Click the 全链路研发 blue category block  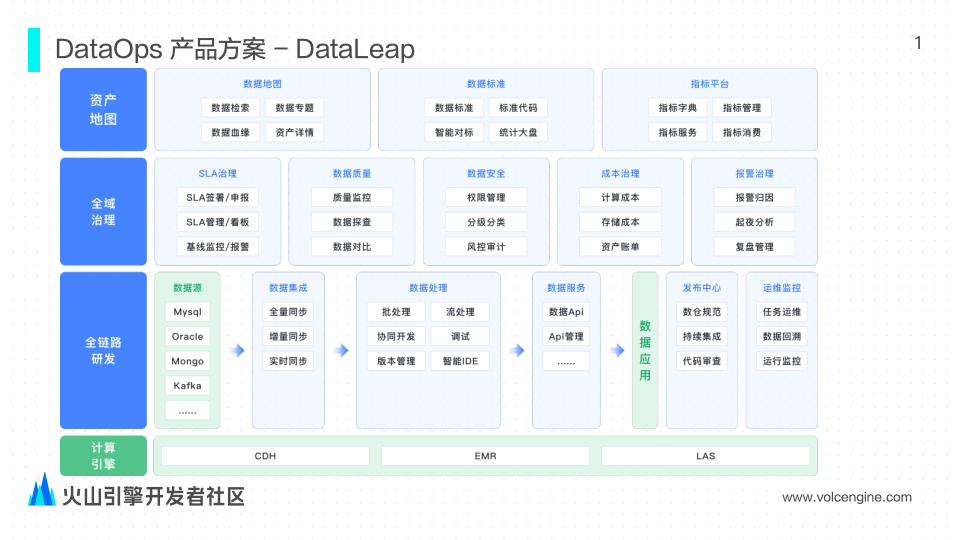pyautogui.click(x=103, y=350)
